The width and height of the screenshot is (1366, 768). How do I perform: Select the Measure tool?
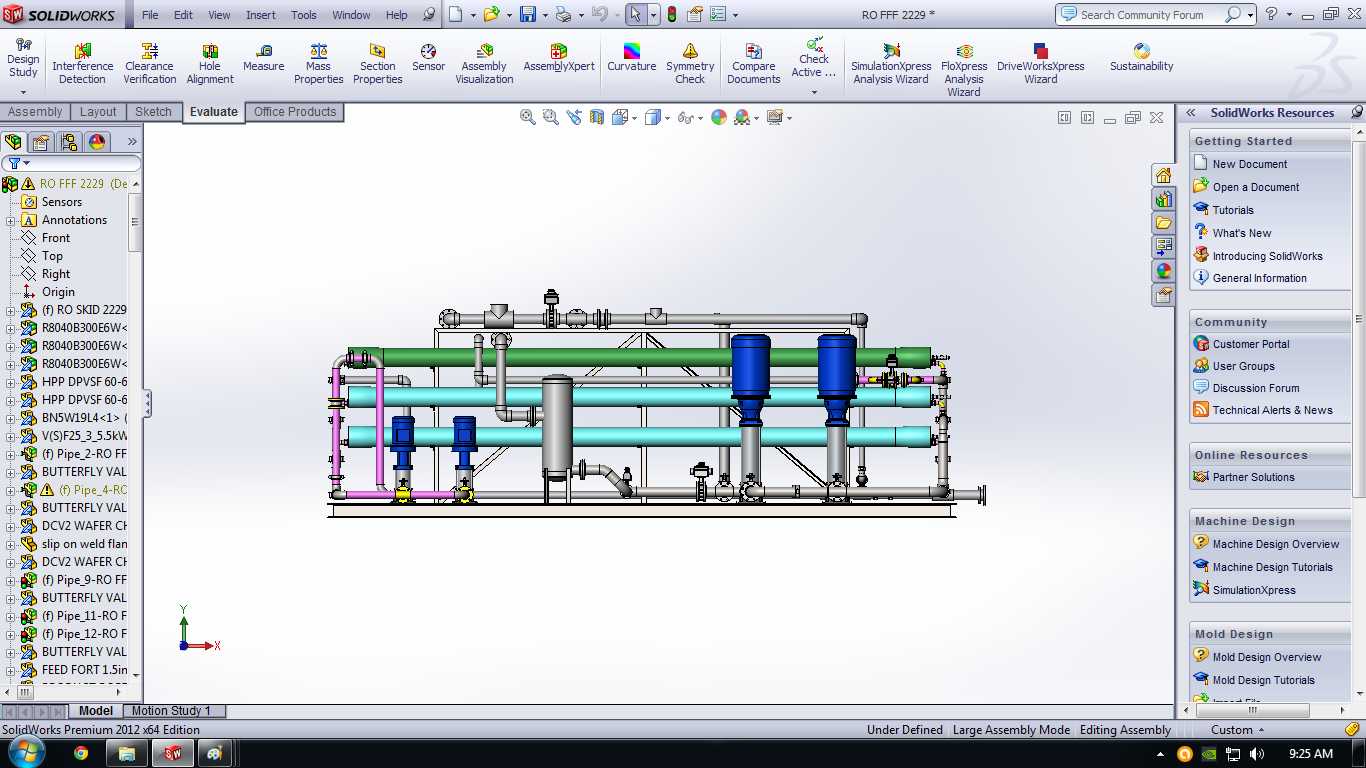tap(263, 58)
